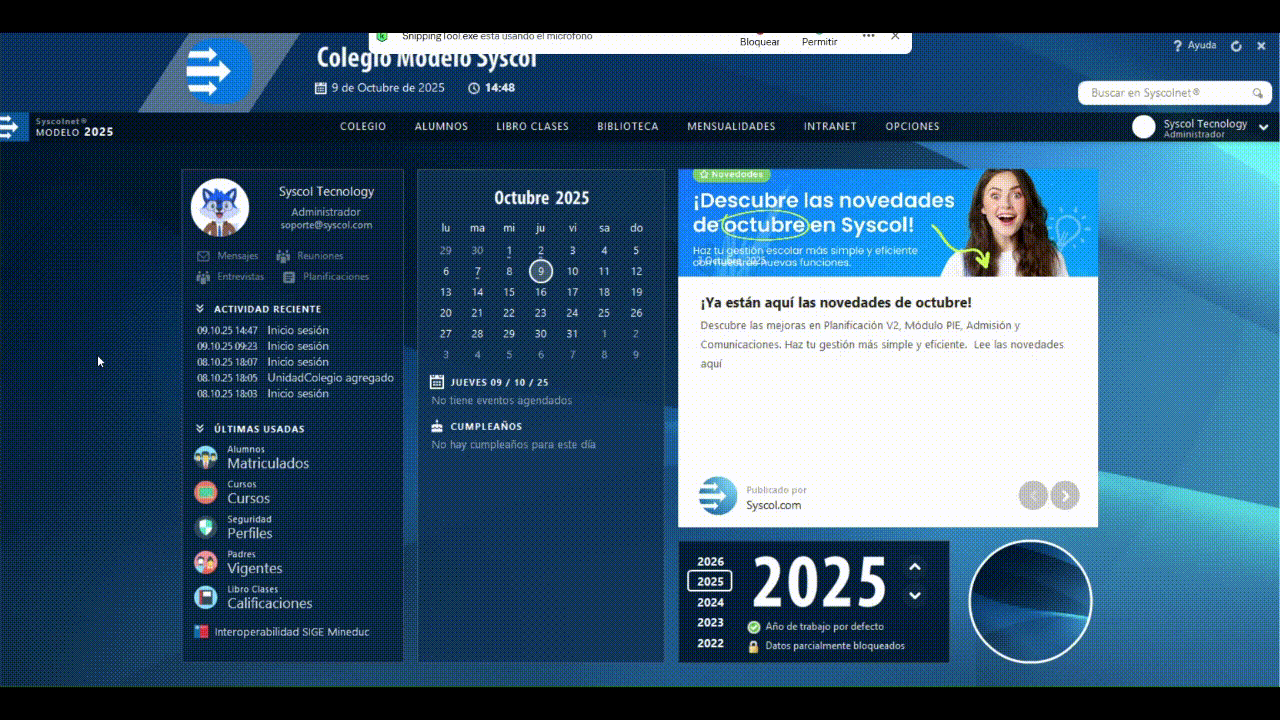Click the Octubre 2025 calendar title

(x=541, y=198)
